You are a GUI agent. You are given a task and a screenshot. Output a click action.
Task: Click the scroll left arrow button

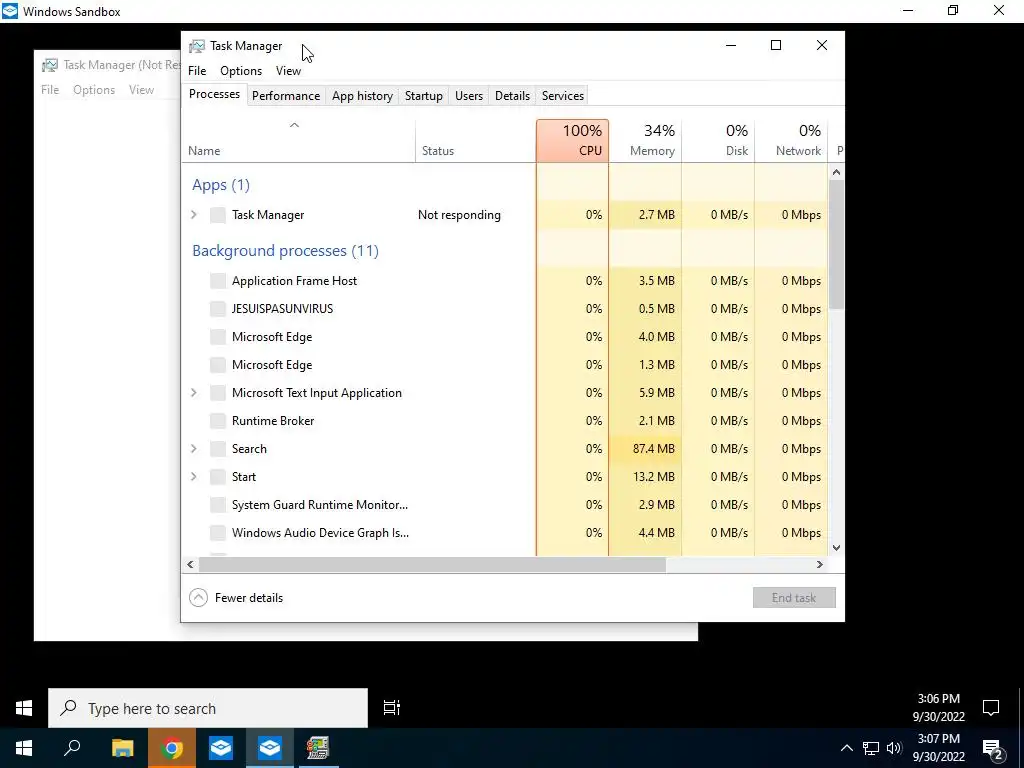click(x=191, y=564)
